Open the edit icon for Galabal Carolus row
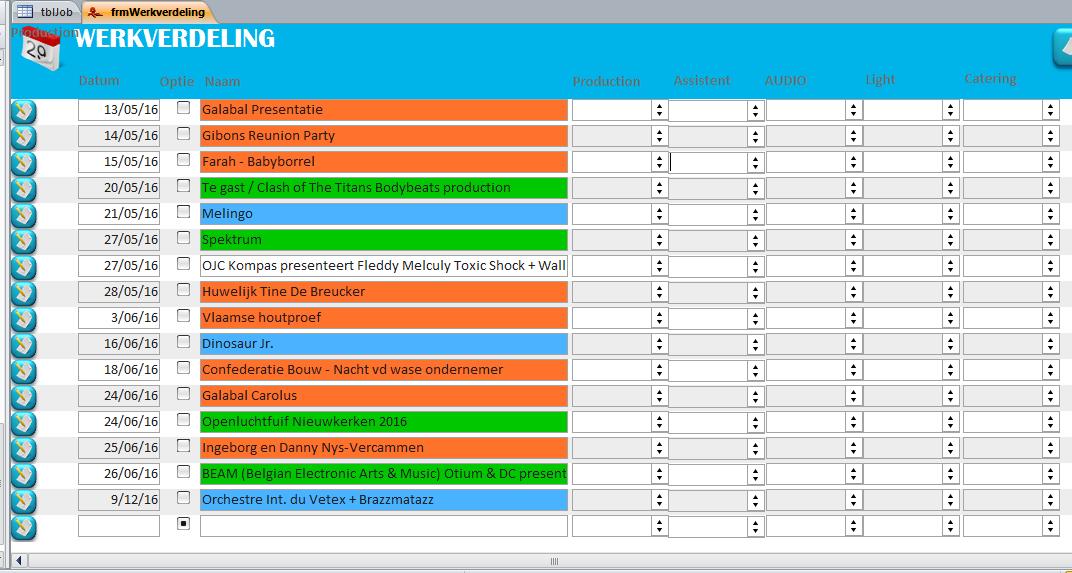This screenshot has height=573, width=1072. point(23,397)
